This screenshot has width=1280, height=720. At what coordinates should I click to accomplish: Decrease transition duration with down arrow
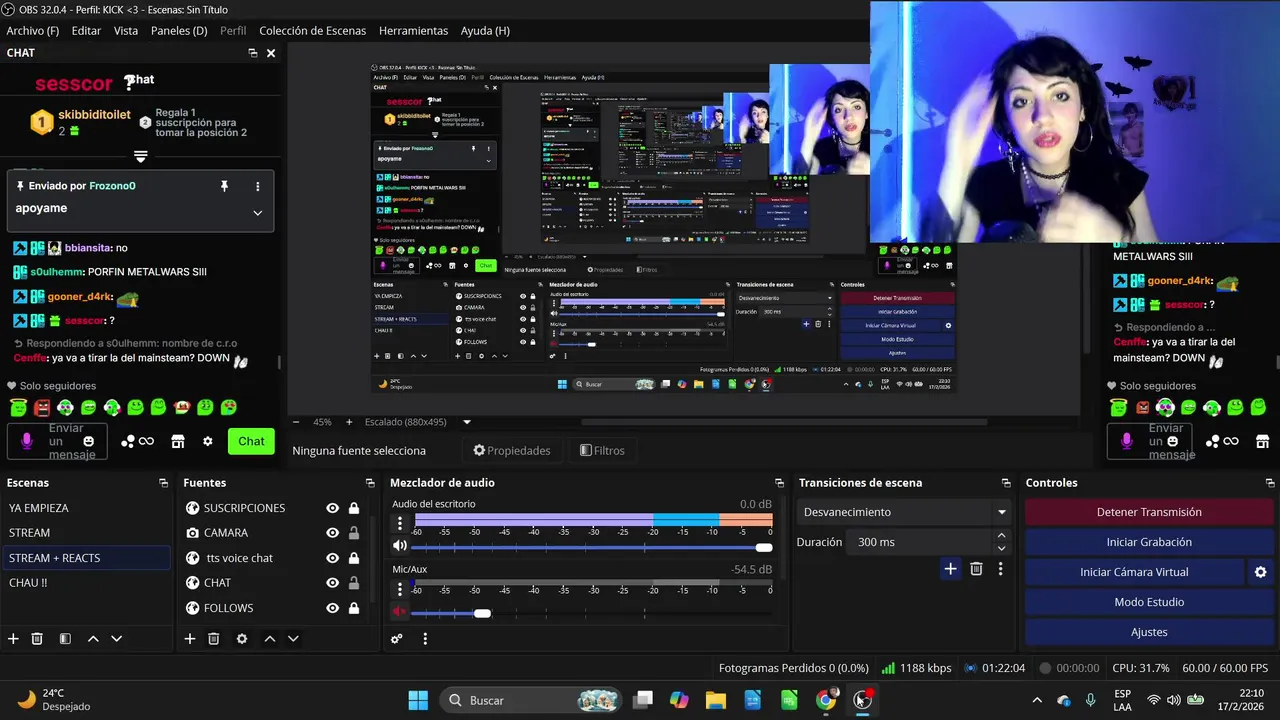1001,548
